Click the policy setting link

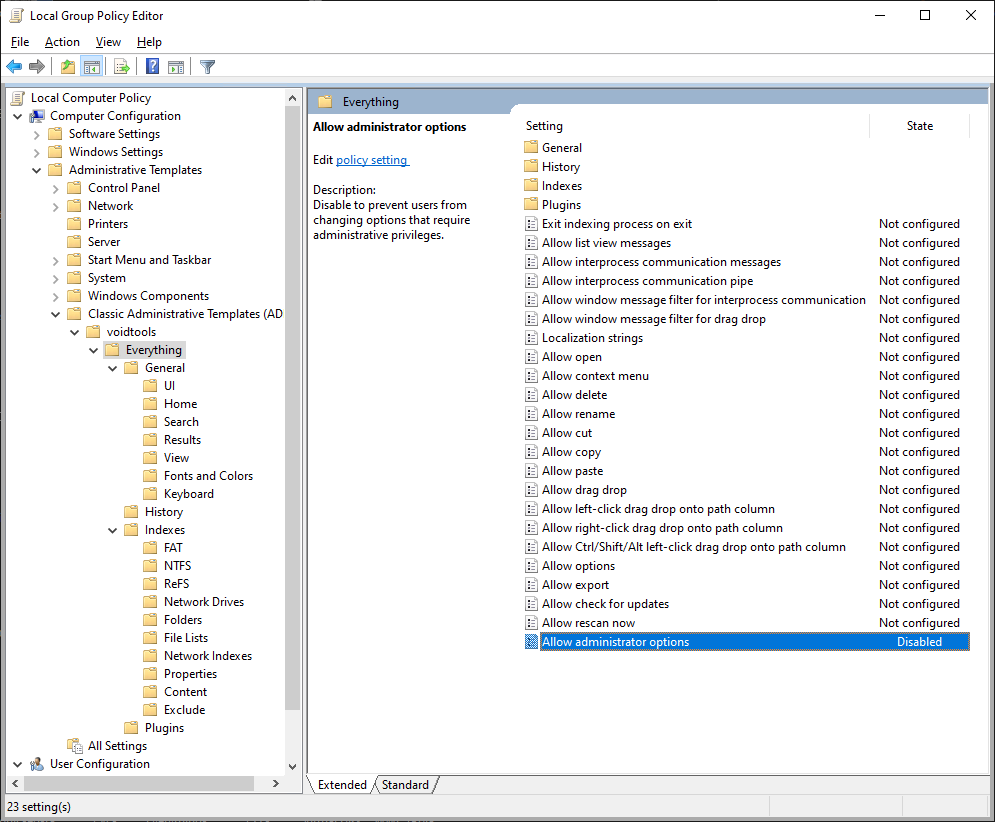click(372, 160)
